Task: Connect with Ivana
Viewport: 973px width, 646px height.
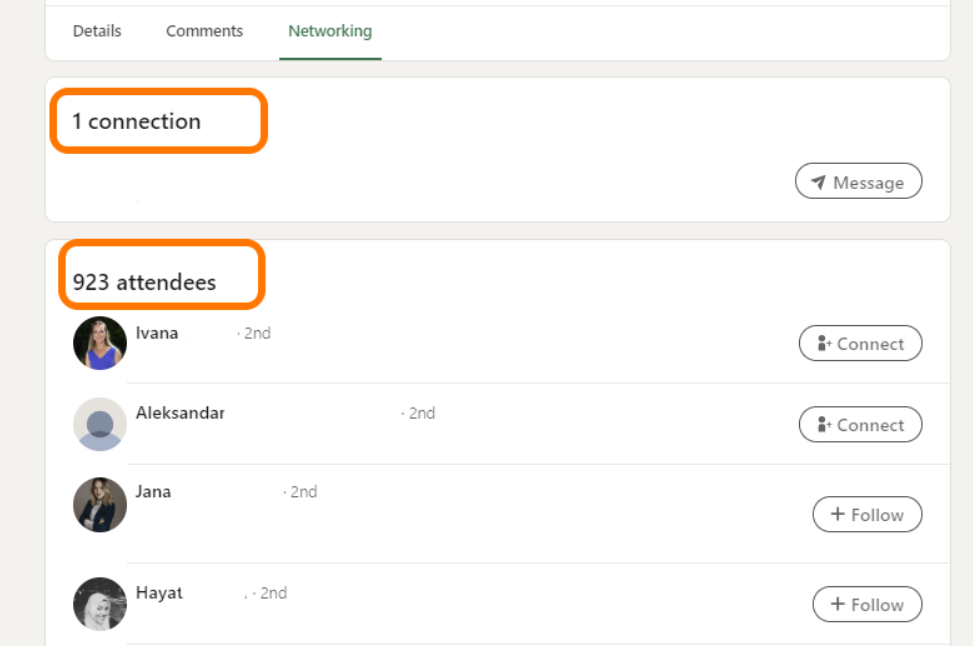Action: 860,343
